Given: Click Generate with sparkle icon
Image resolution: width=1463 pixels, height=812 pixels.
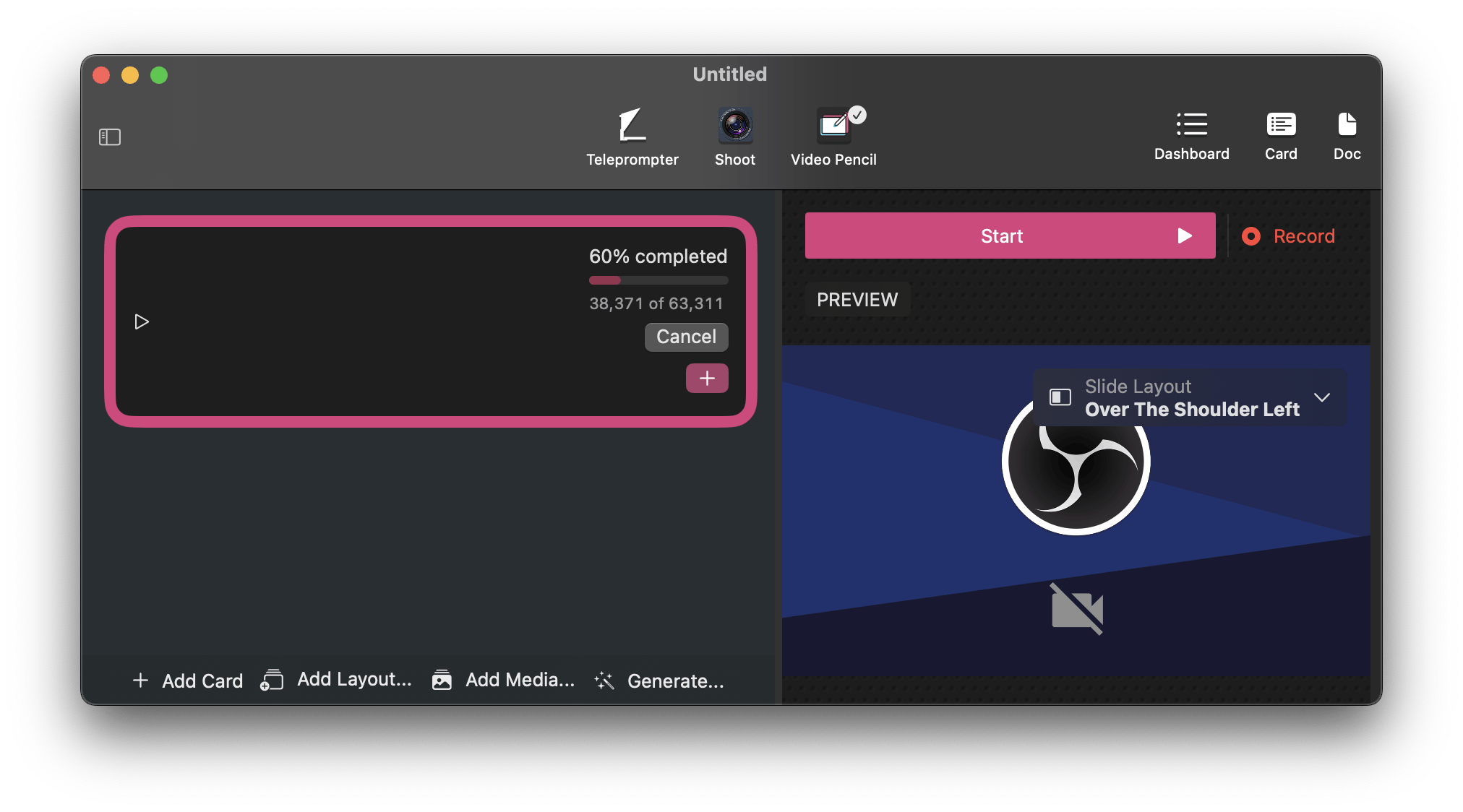Looking at the screenshot, I should tap(659, 681).
